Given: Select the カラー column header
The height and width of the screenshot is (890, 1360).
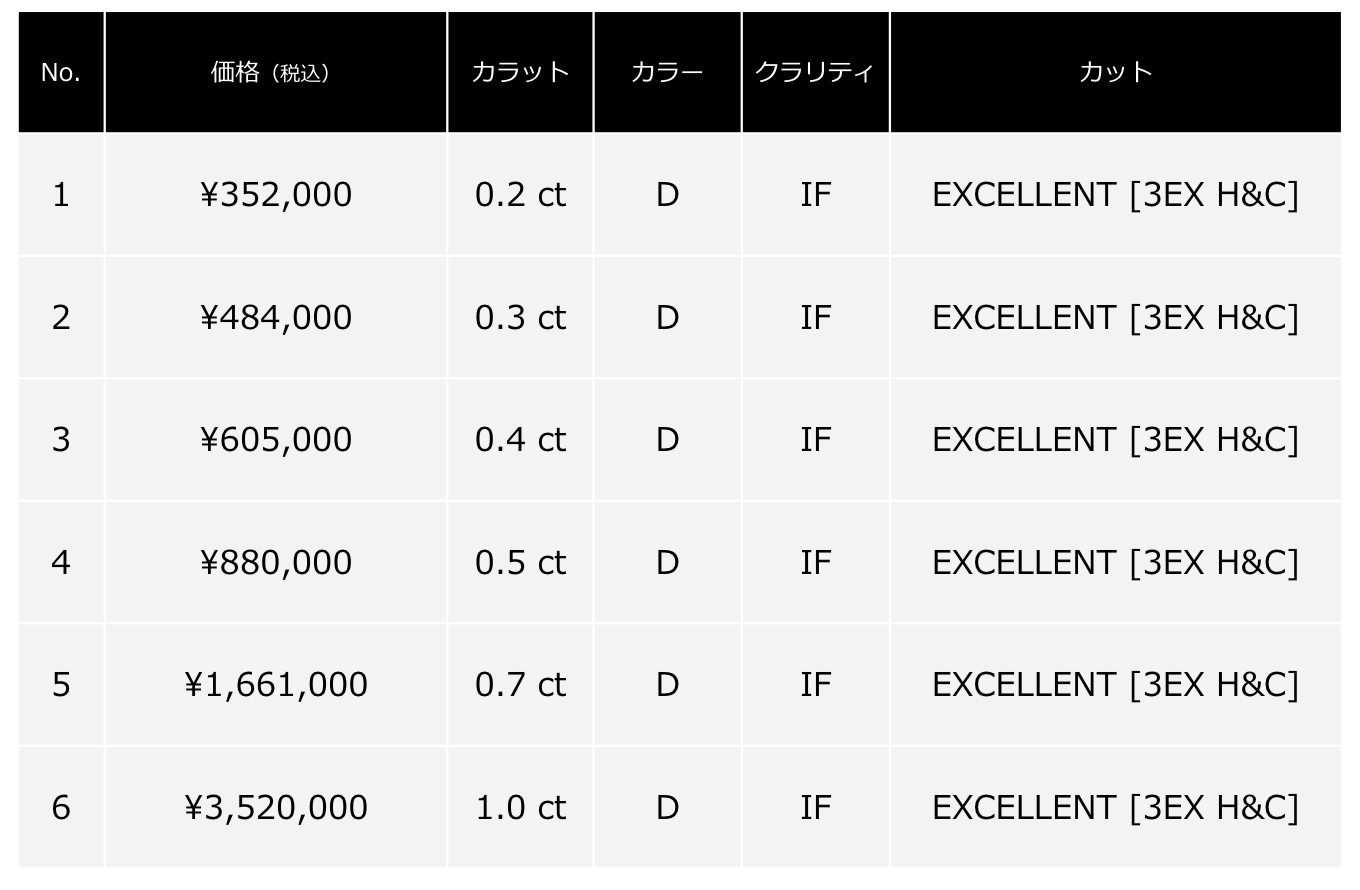Looking at the screenshot, I should [x=667, y=73].
